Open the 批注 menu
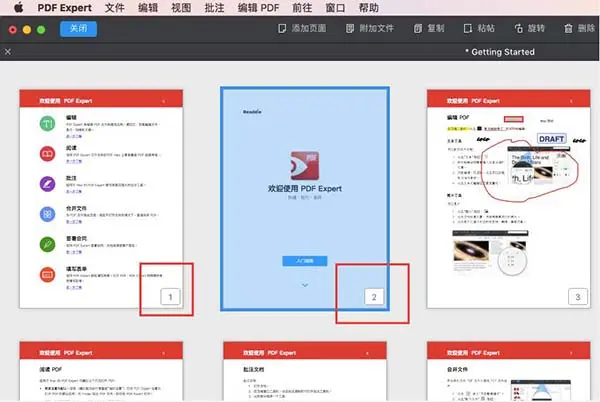Screen dimensions: 600x402 (x=214, y=8)
